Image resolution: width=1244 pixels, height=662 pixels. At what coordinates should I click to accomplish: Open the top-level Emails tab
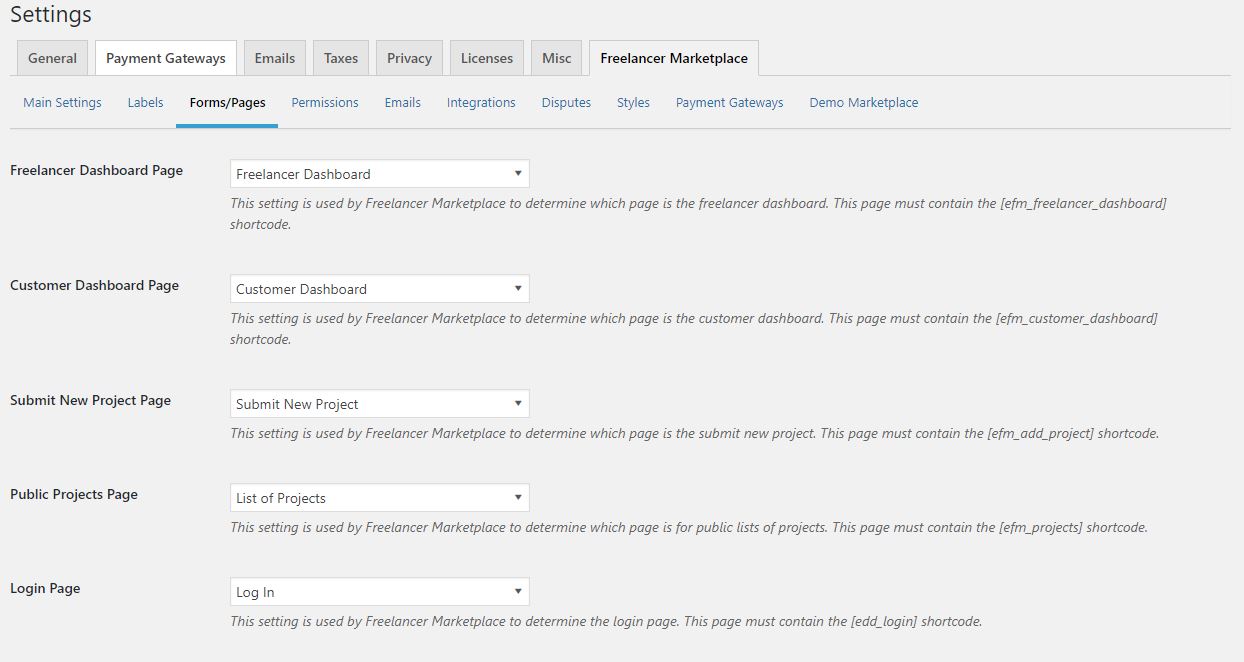275,58
